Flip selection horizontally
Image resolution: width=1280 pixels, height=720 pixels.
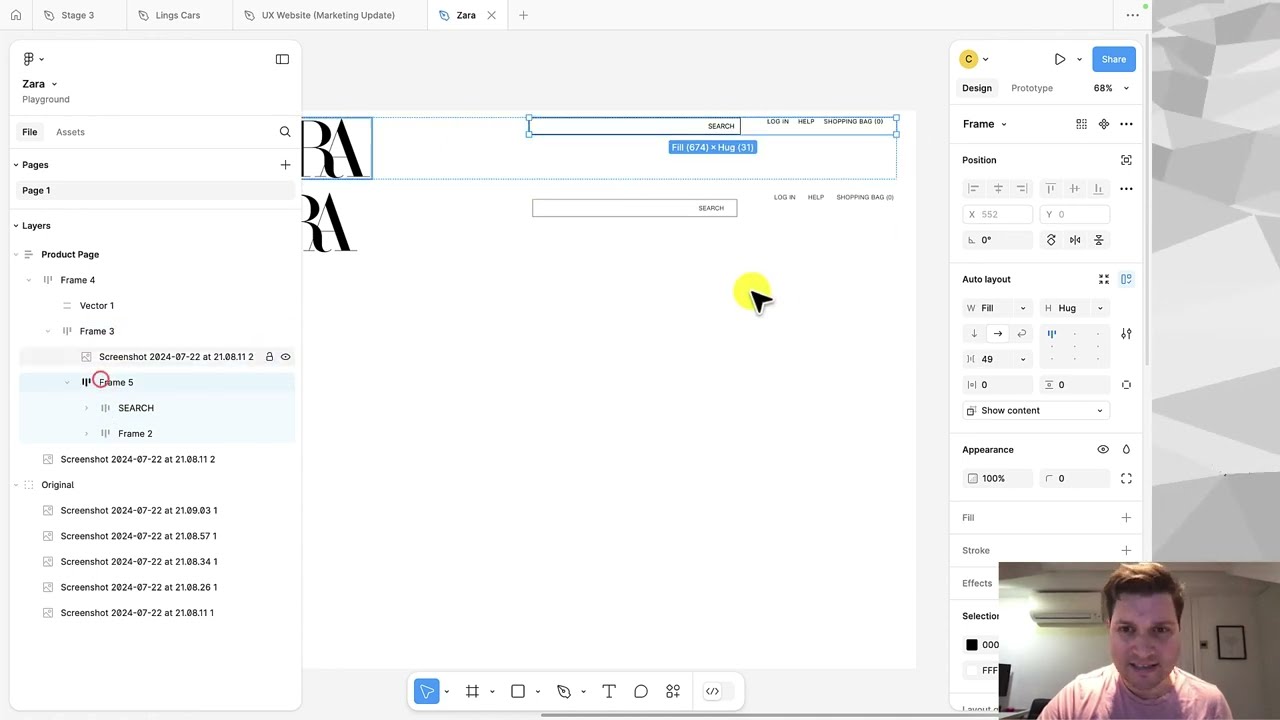tap(1075, 240)
